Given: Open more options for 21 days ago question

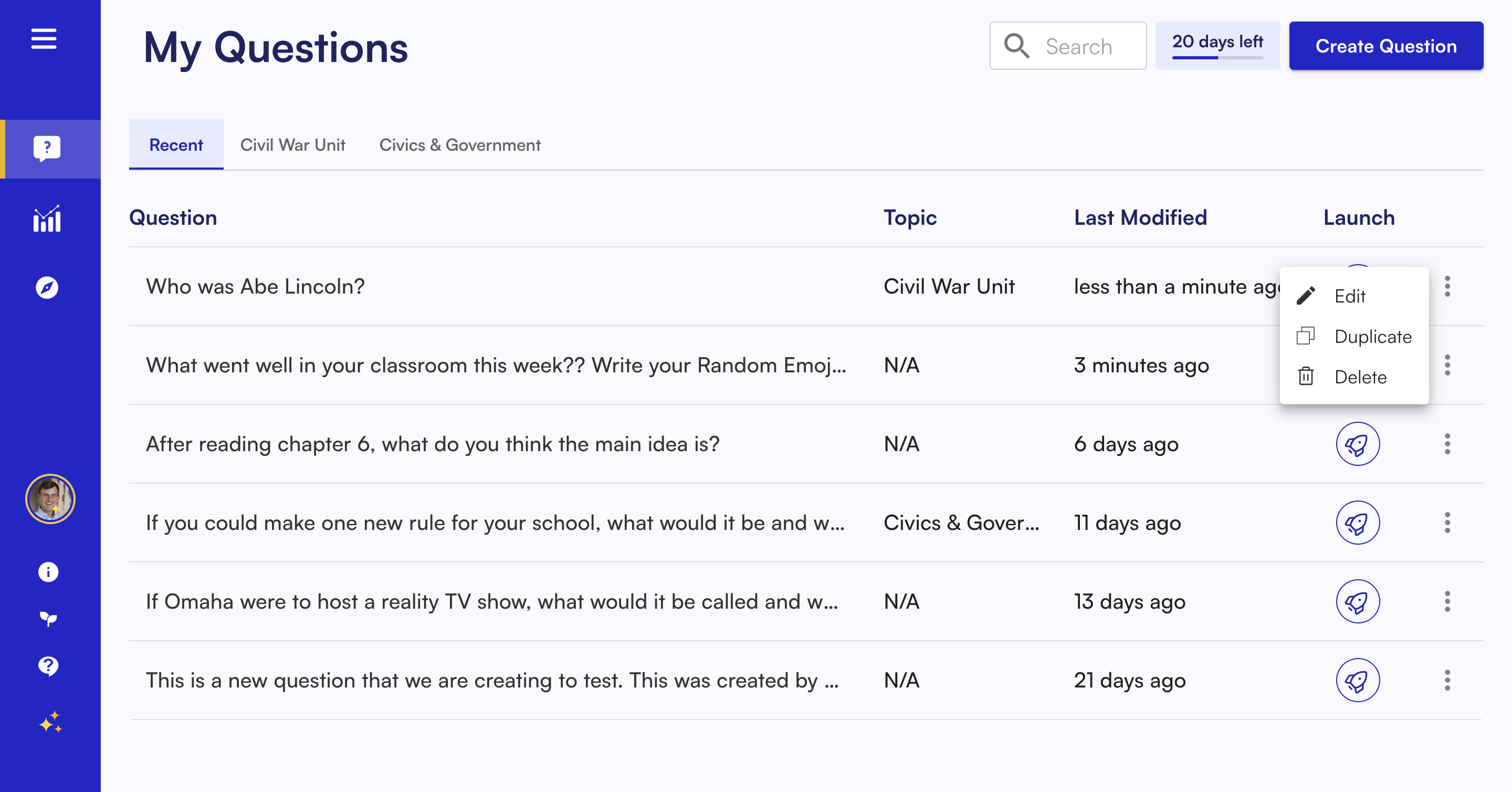Looking at the screenshot, I should 1447,680.
